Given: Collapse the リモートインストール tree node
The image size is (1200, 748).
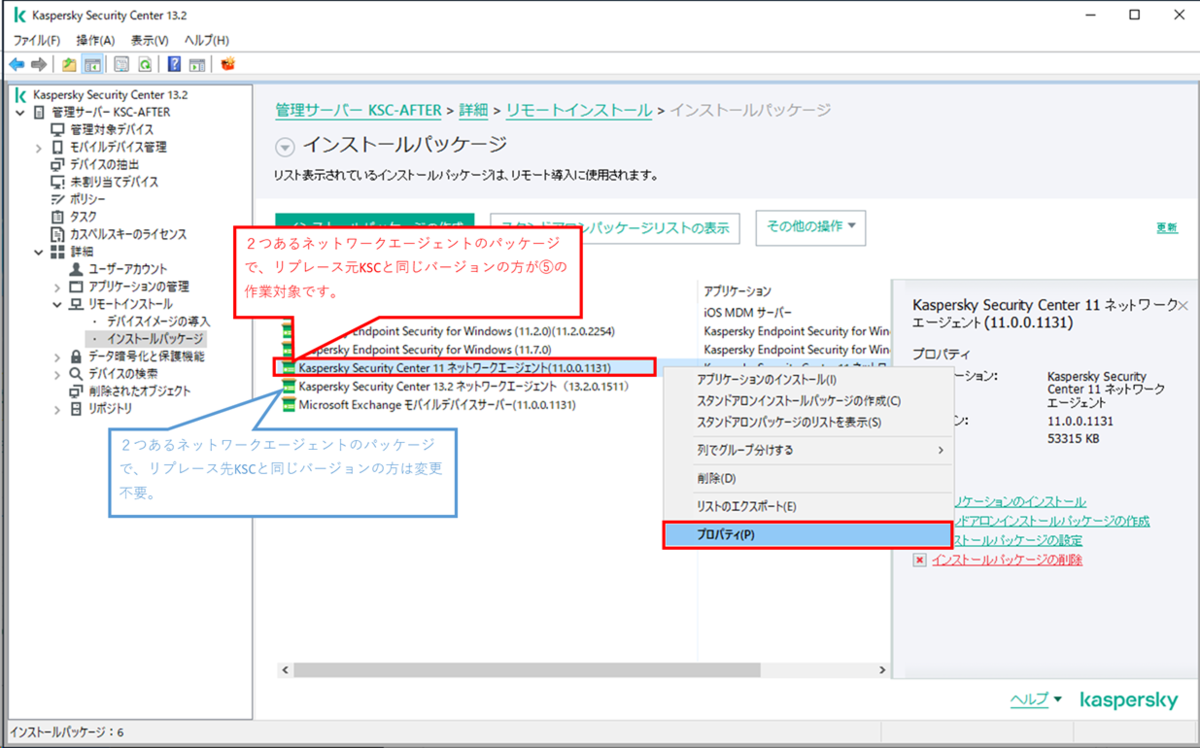Looking at the screenshot, I should [57, 304].
